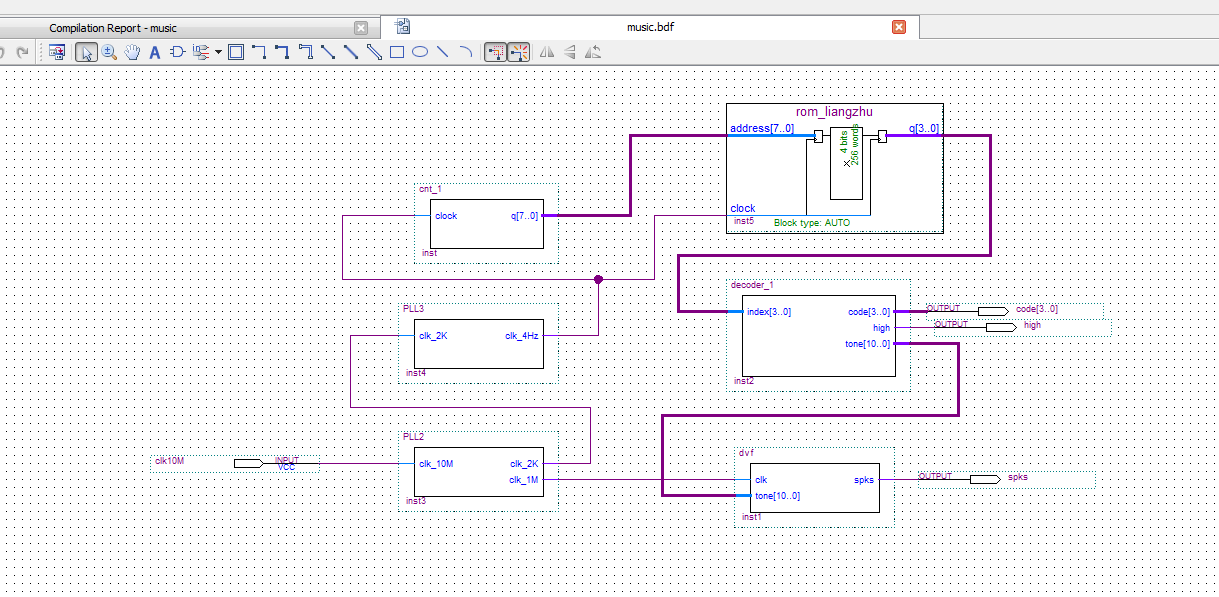1219x597 pixels.
Task: Select the clk10M input pin
Action: tap(248, 463)
